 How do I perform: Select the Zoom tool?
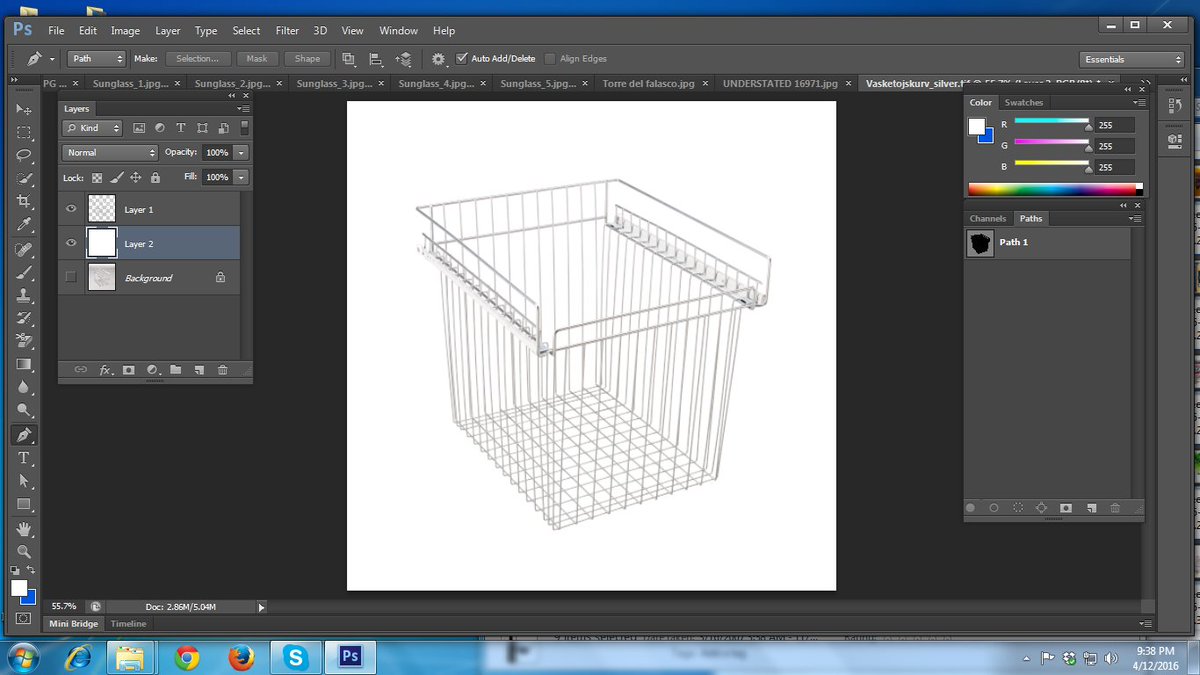[x=24, y=551]
